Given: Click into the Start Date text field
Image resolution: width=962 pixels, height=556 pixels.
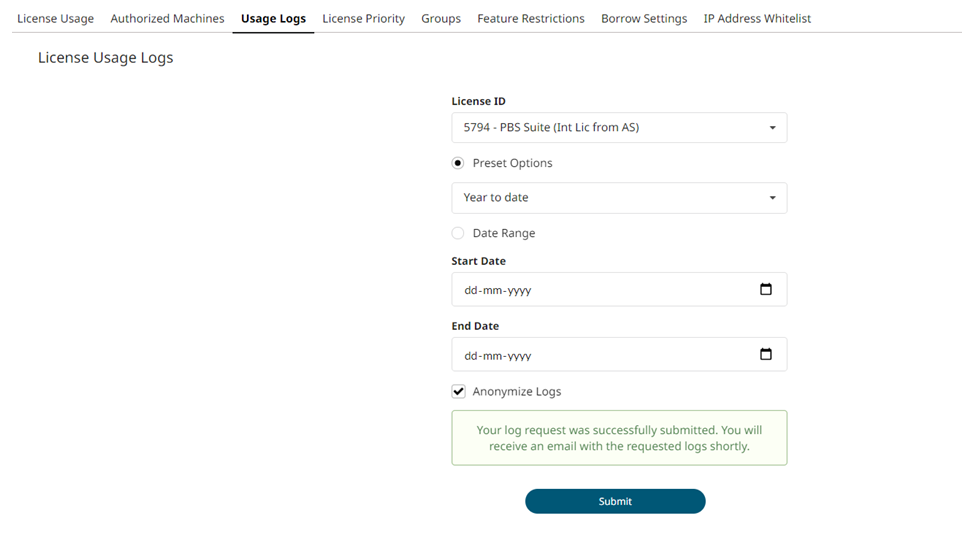Looking at the screenshot, I should point(600,290).
